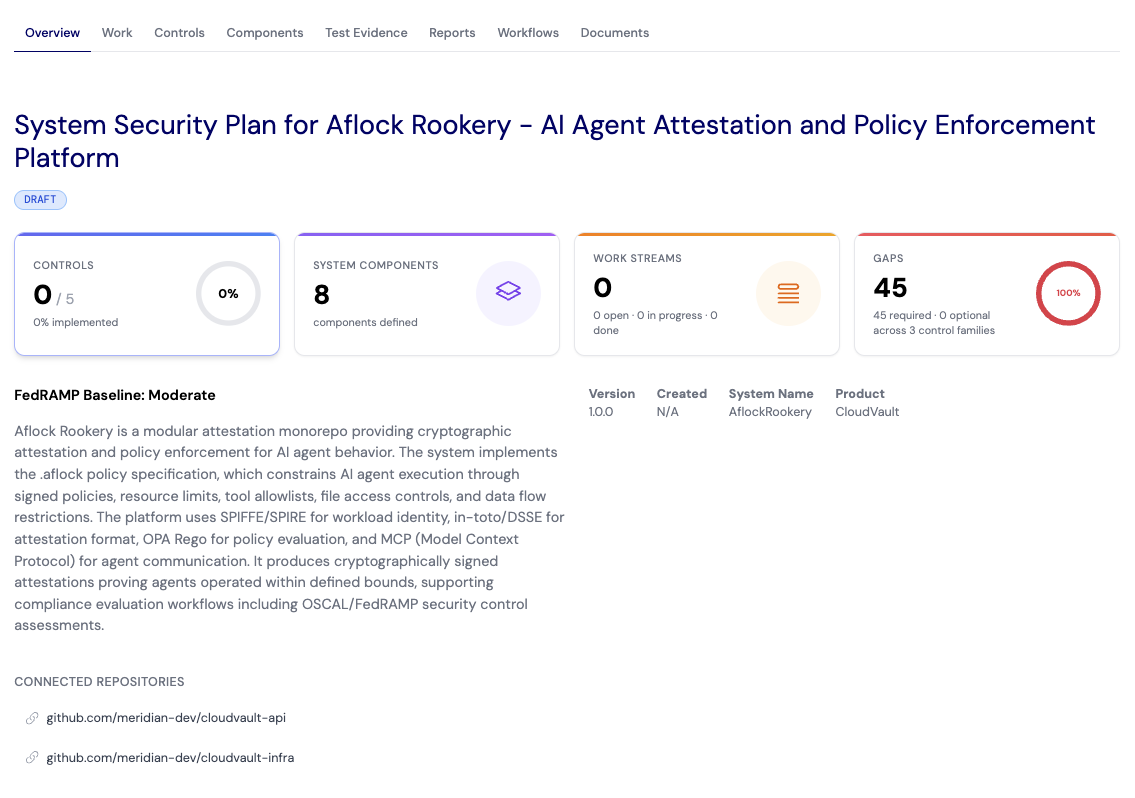Click the system name 'AflockRookery'
Image resolution: width=1135 pixels, height=798 pixels.
coord(770,411)
